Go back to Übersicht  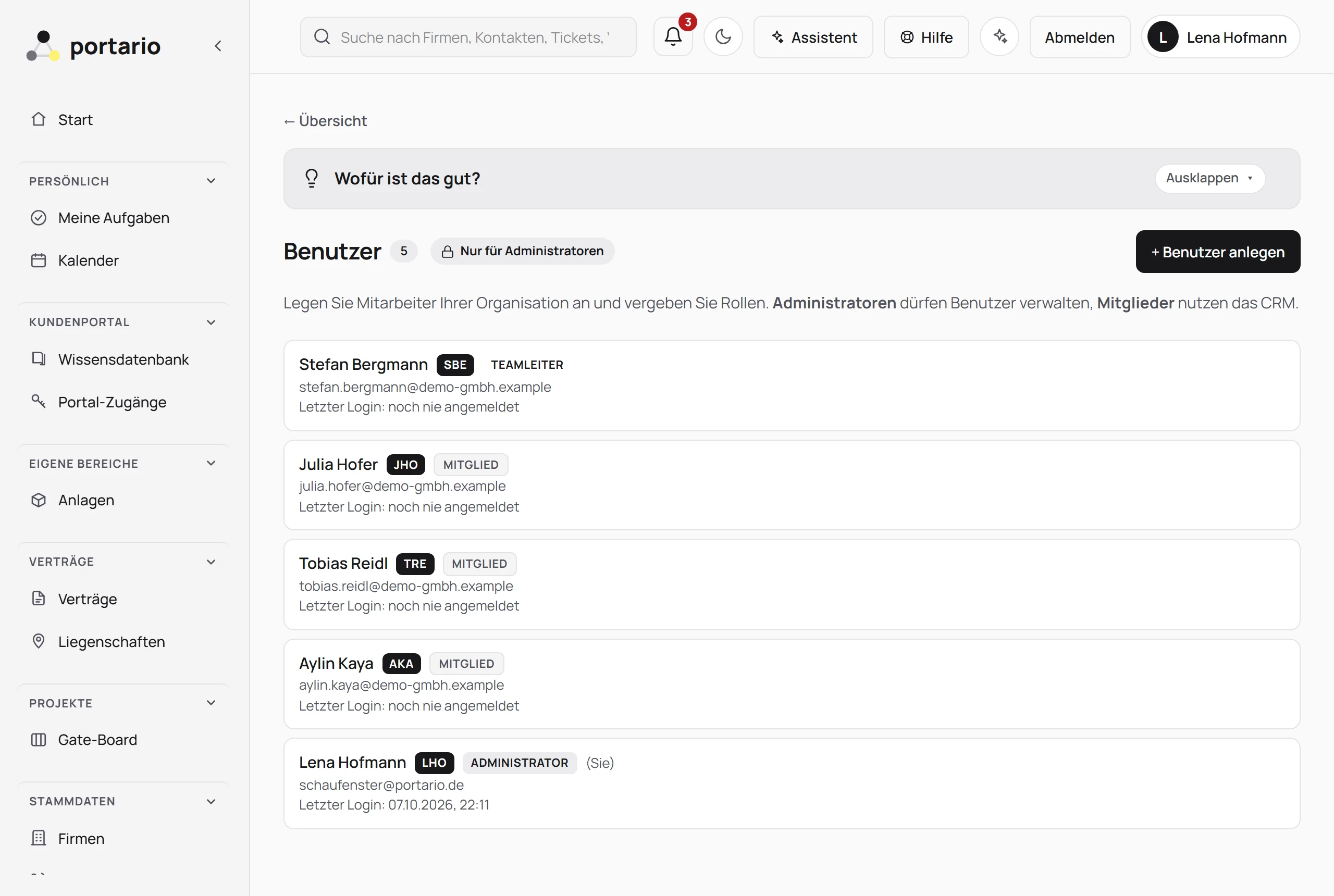point(325,121)
